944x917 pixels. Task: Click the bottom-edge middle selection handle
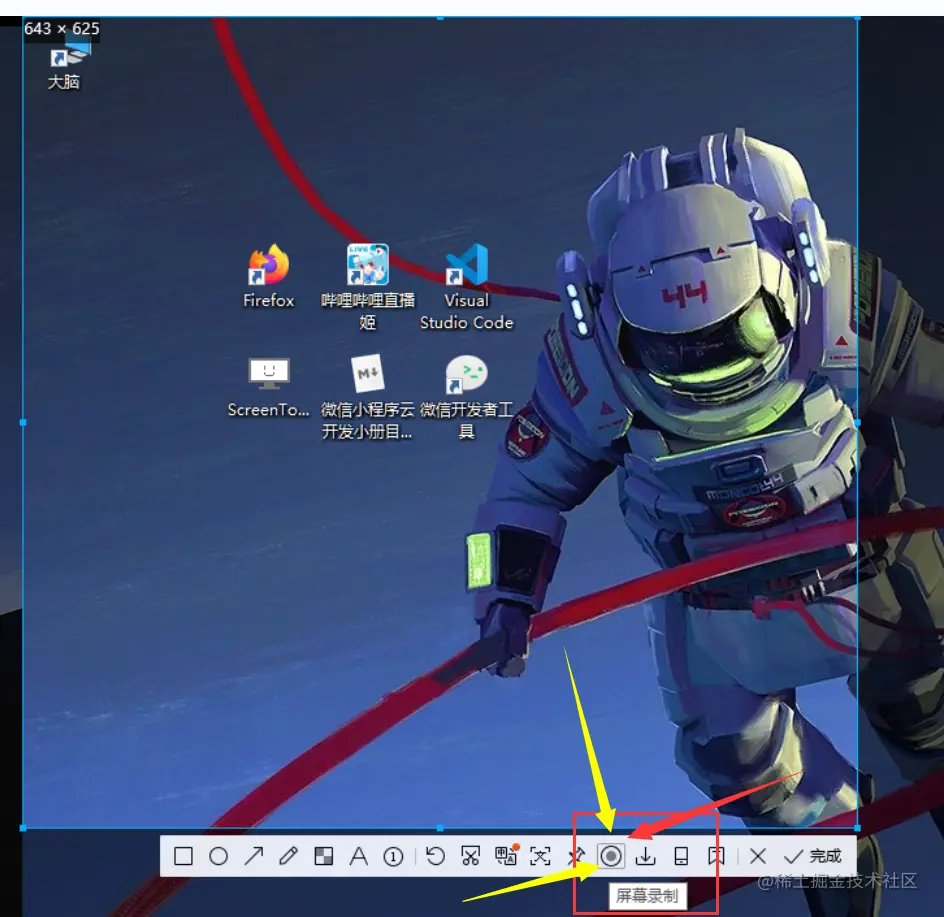(440, 828)
